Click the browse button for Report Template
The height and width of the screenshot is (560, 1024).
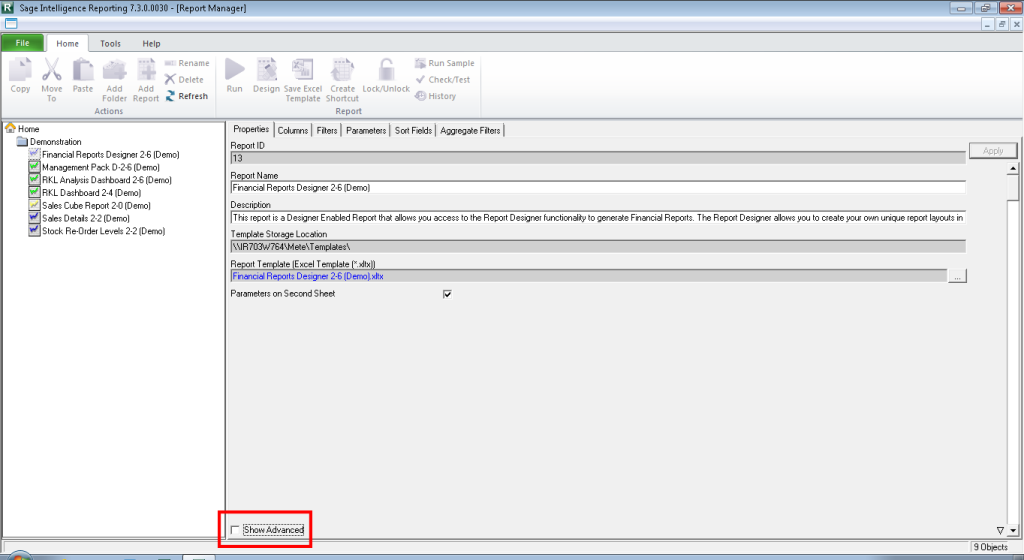click(957, 277)
